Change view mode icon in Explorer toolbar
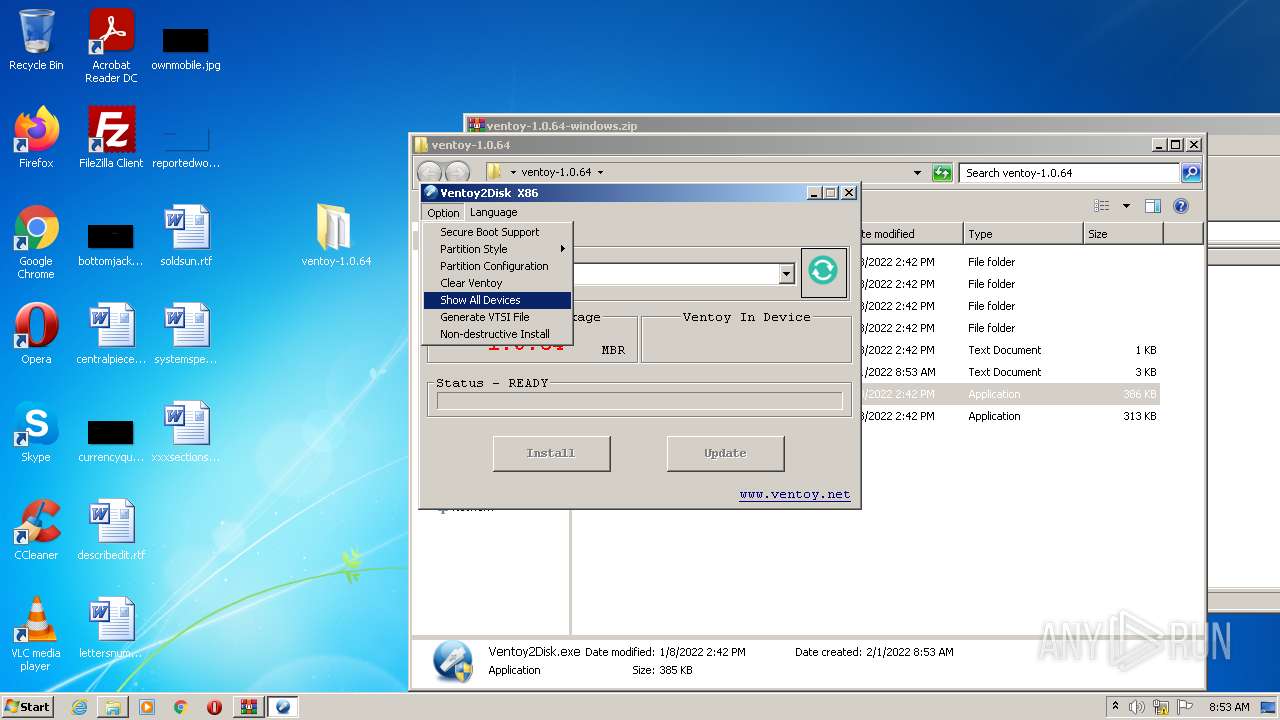 pos(1102,206)
